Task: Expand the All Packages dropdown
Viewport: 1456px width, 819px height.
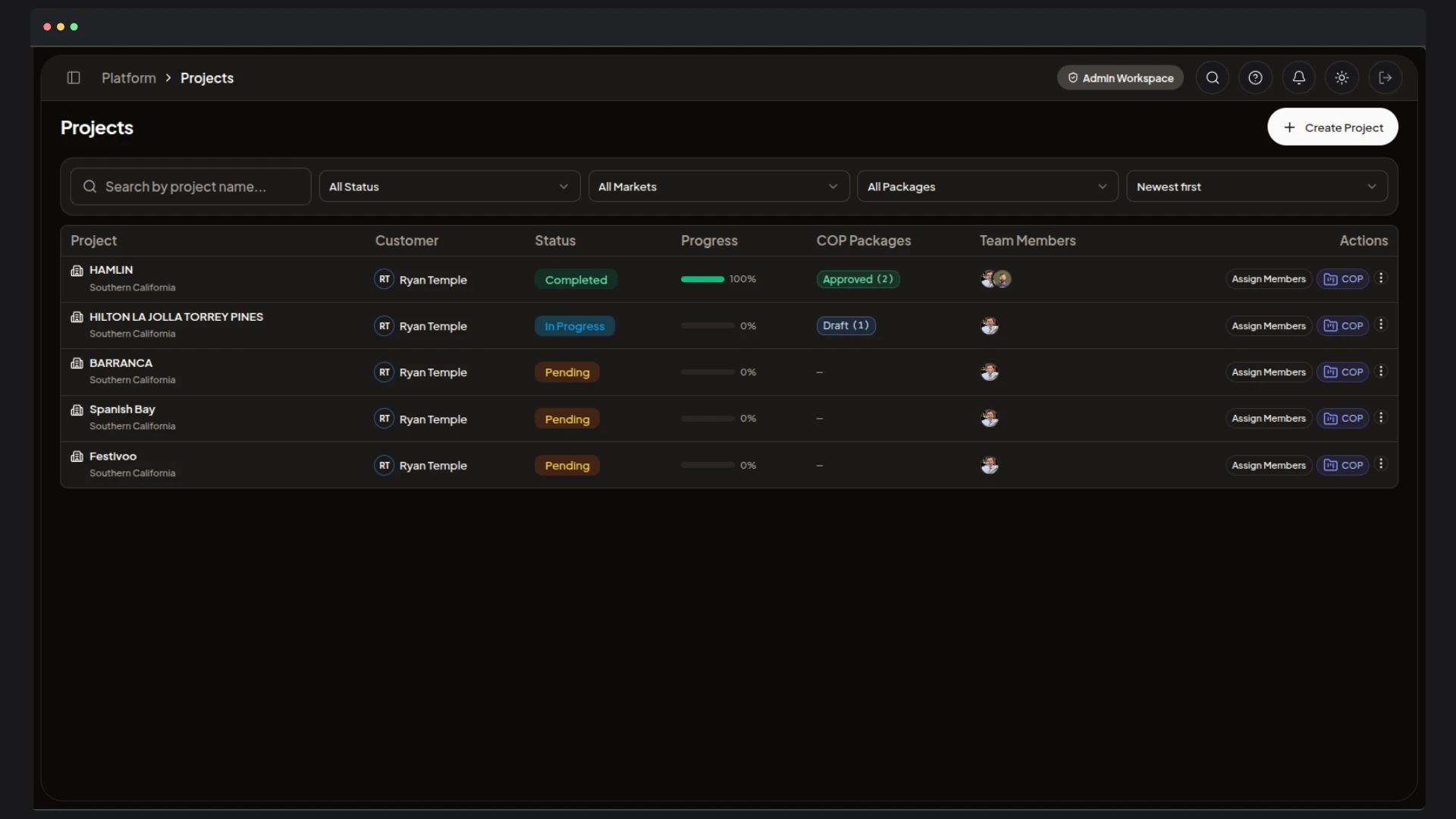Action: pyautogui.click(x=987, y=187)
